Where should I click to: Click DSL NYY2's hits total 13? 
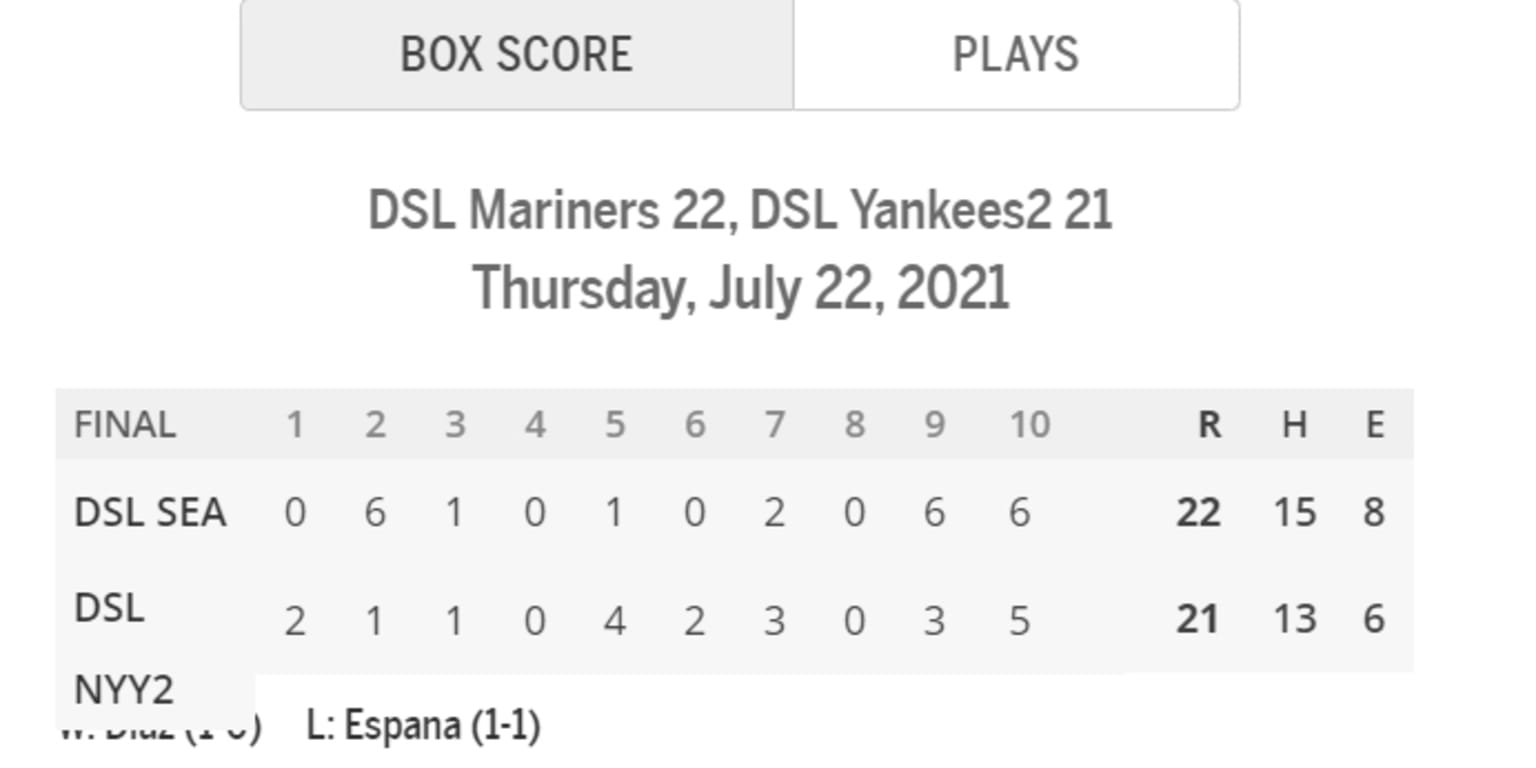click(x=1294, y=620)
